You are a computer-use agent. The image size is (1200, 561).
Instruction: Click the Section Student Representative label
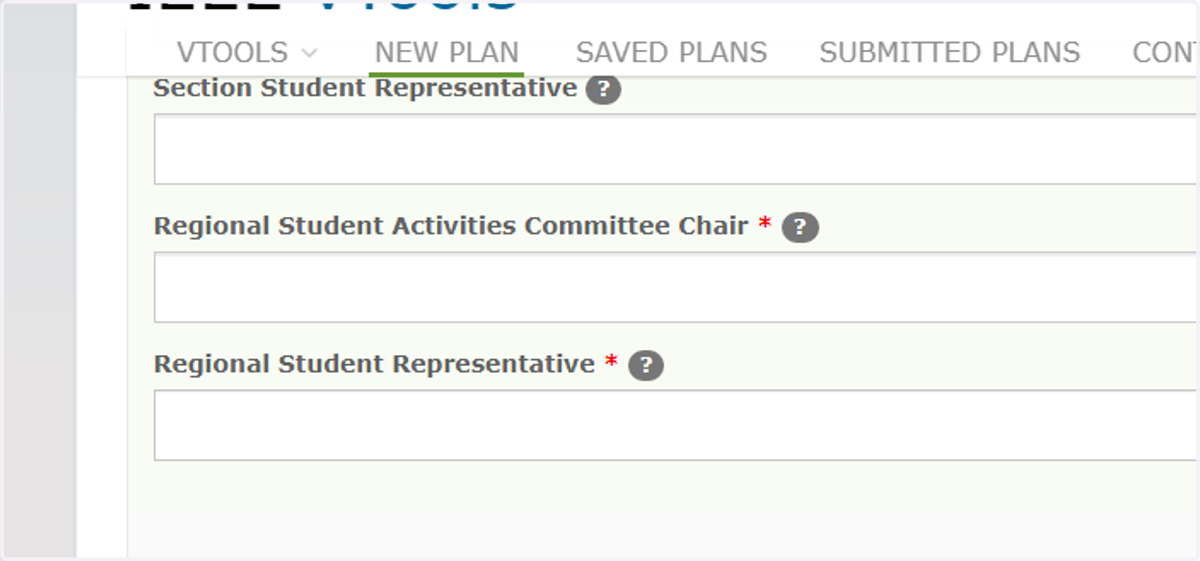365,88
